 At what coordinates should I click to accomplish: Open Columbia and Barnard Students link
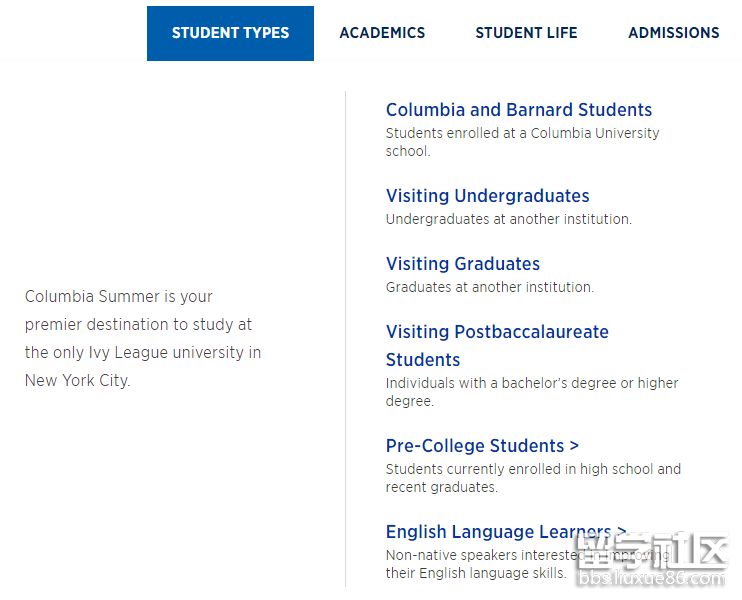pyautogui.click(x=518, y=110)
